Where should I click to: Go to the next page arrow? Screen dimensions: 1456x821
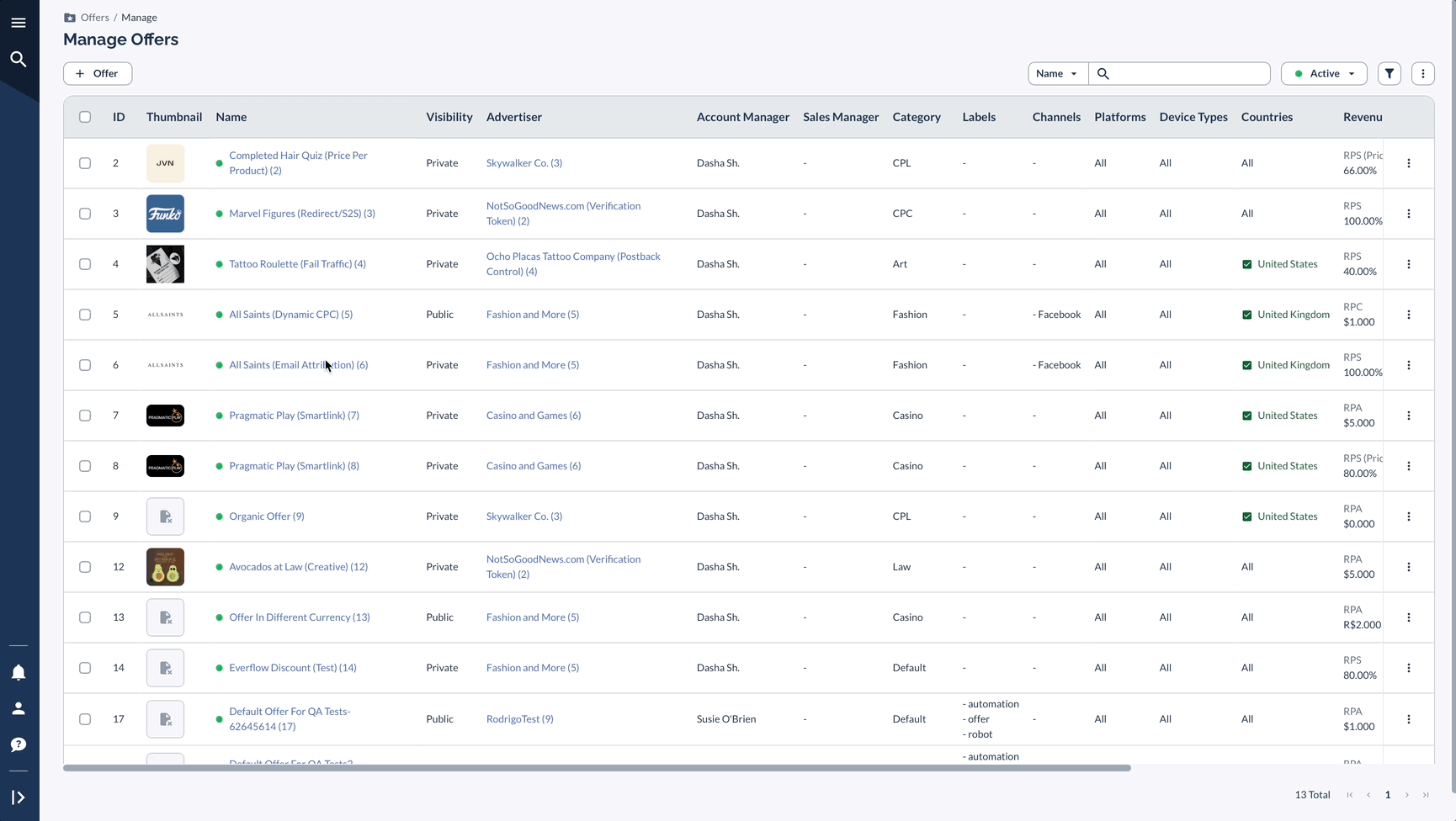point(1406,795)
